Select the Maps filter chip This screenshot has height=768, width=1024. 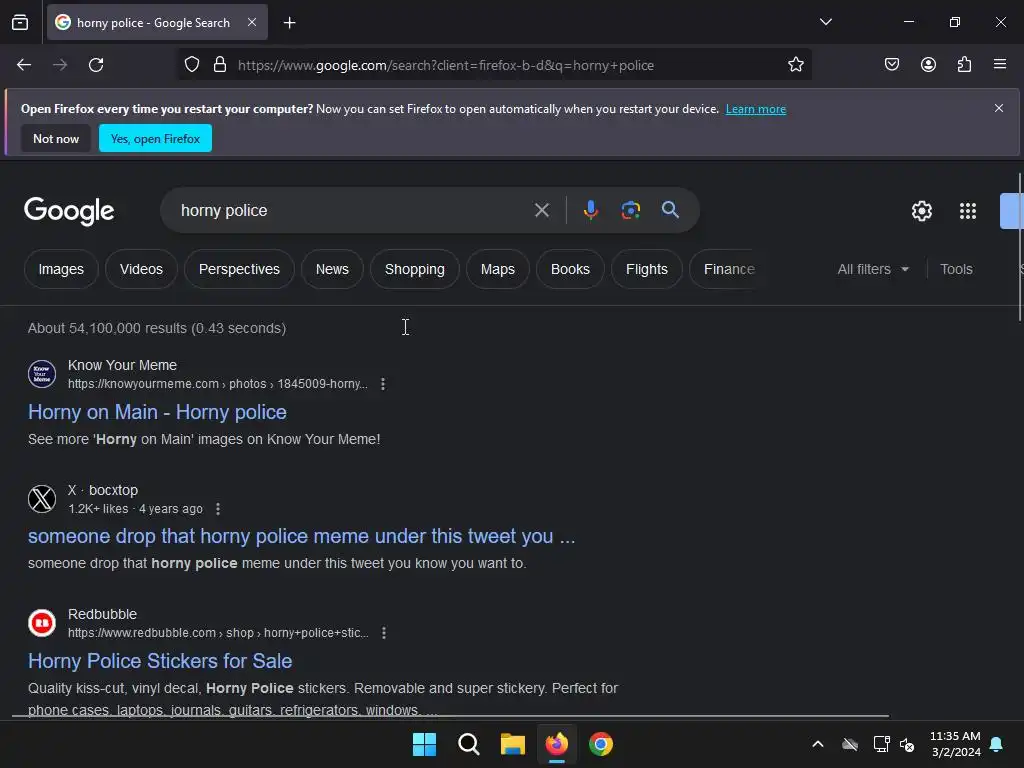498,269
